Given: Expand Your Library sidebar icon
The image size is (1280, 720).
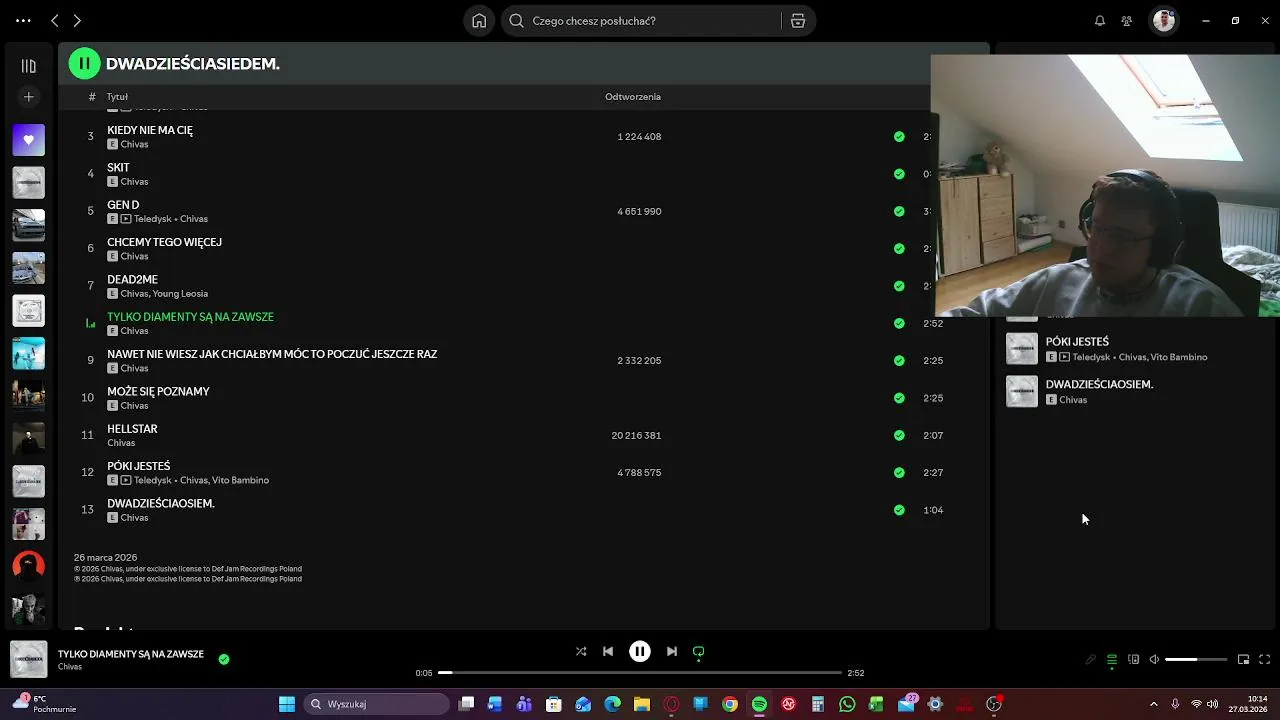Looking at the screenshot, I should click(x=28, y=66).
